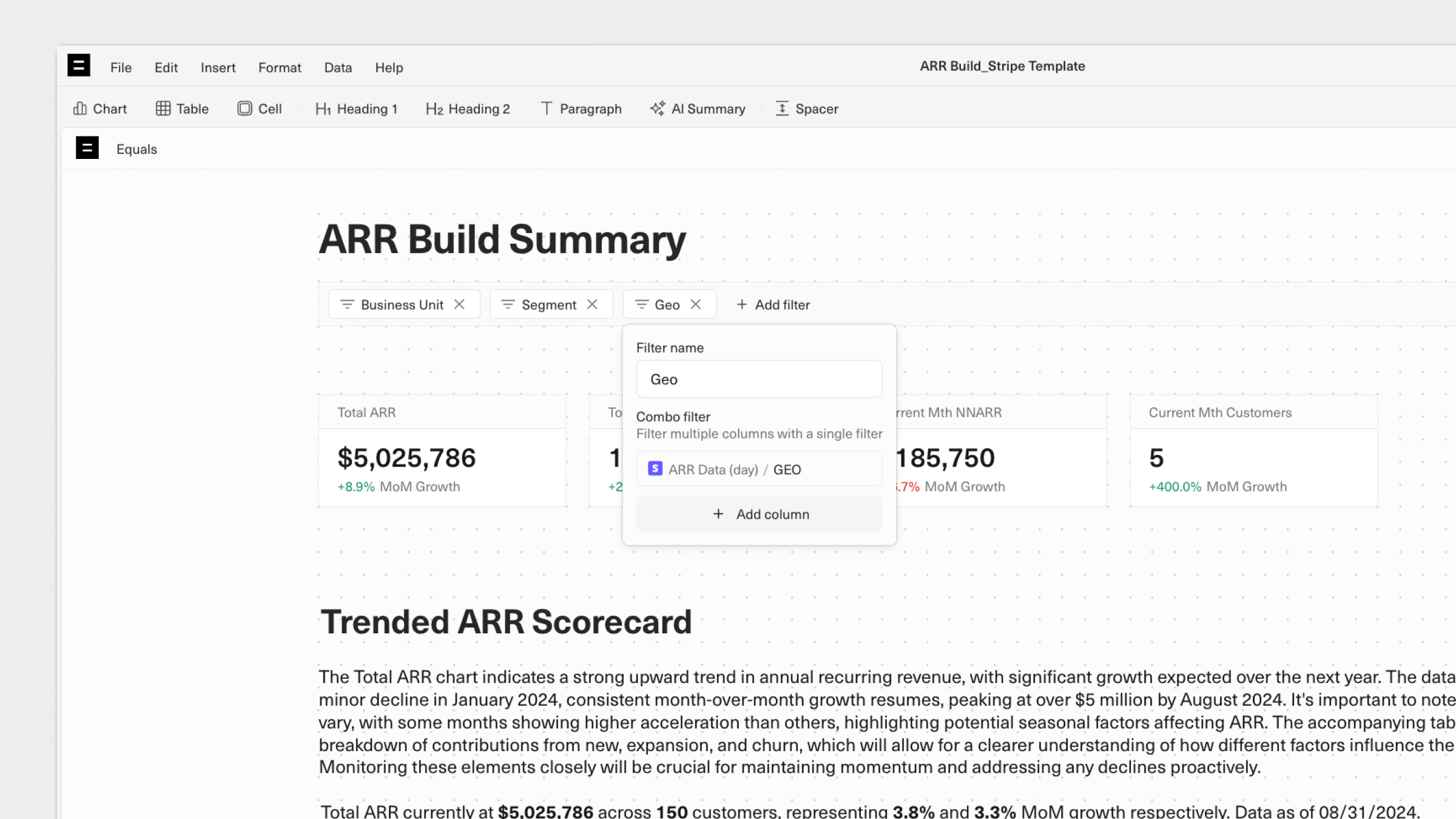Image resolution: width=1456 pixels, height=819 pixels.
Task: Remove the Business Unit filter
Action: 459,305
